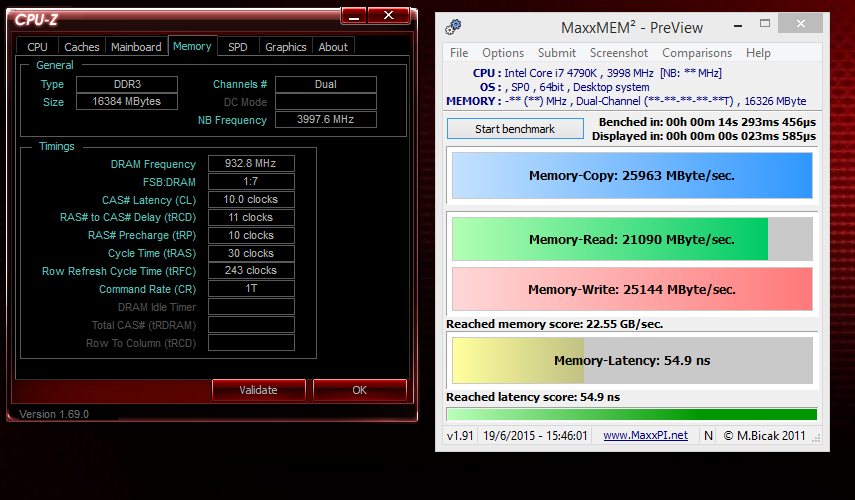The width and height of the screenshot is (855, 500).
Task: Close the MaxxMEM window
Action: (x=800, y=23)
